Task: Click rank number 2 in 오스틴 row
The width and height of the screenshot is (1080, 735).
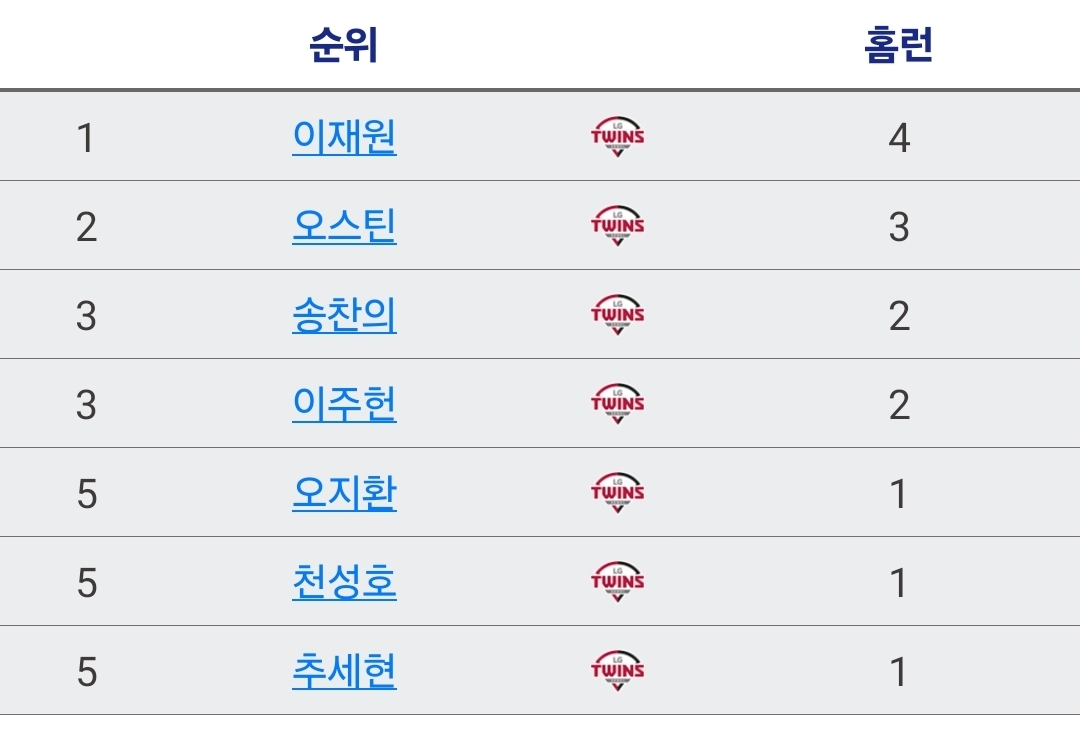Action: click(x=86, y=227)
